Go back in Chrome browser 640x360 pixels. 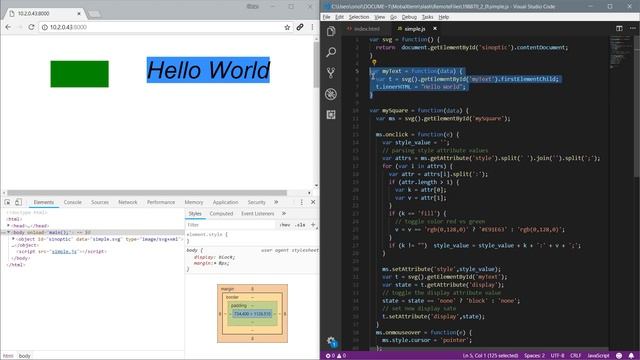(8, 27)
